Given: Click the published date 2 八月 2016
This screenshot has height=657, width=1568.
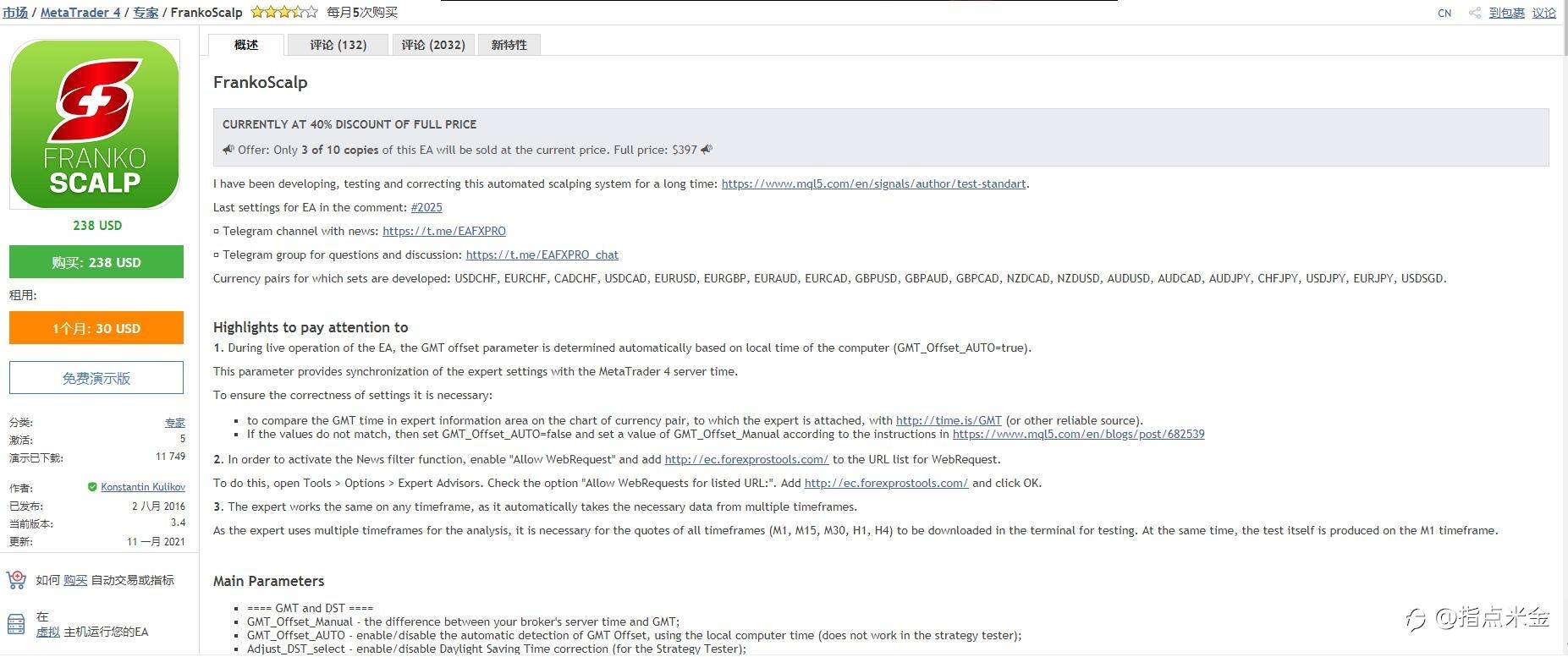Looking at the screenshot, I should (158, 506).
